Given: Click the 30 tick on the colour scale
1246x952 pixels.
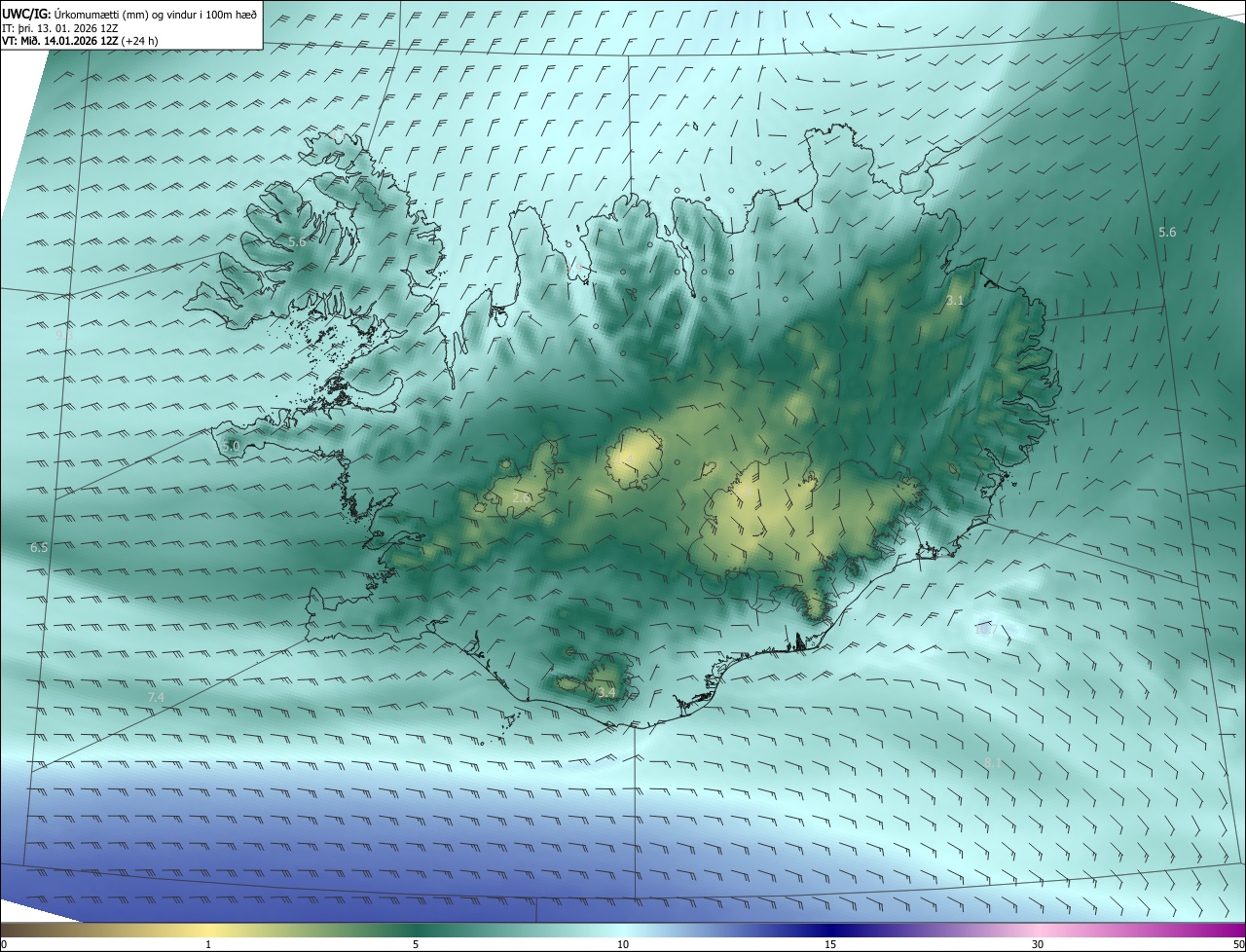Looking at the screenshot, I should 1038,944.
